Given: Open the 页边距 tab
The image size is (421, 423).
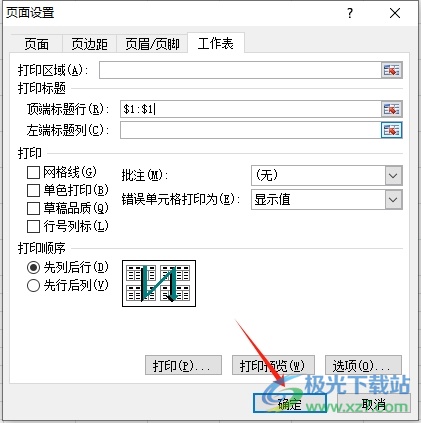Looking at the screenshot, I should (x=89, y=44).
